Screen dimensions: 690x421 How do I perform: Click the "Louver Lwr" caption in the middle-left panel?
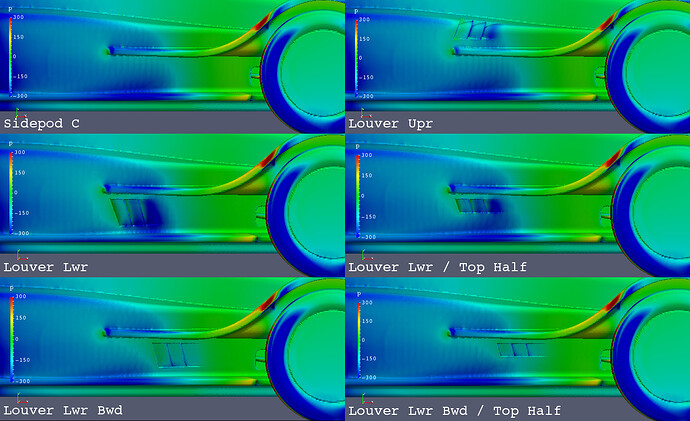coord(46,267)
